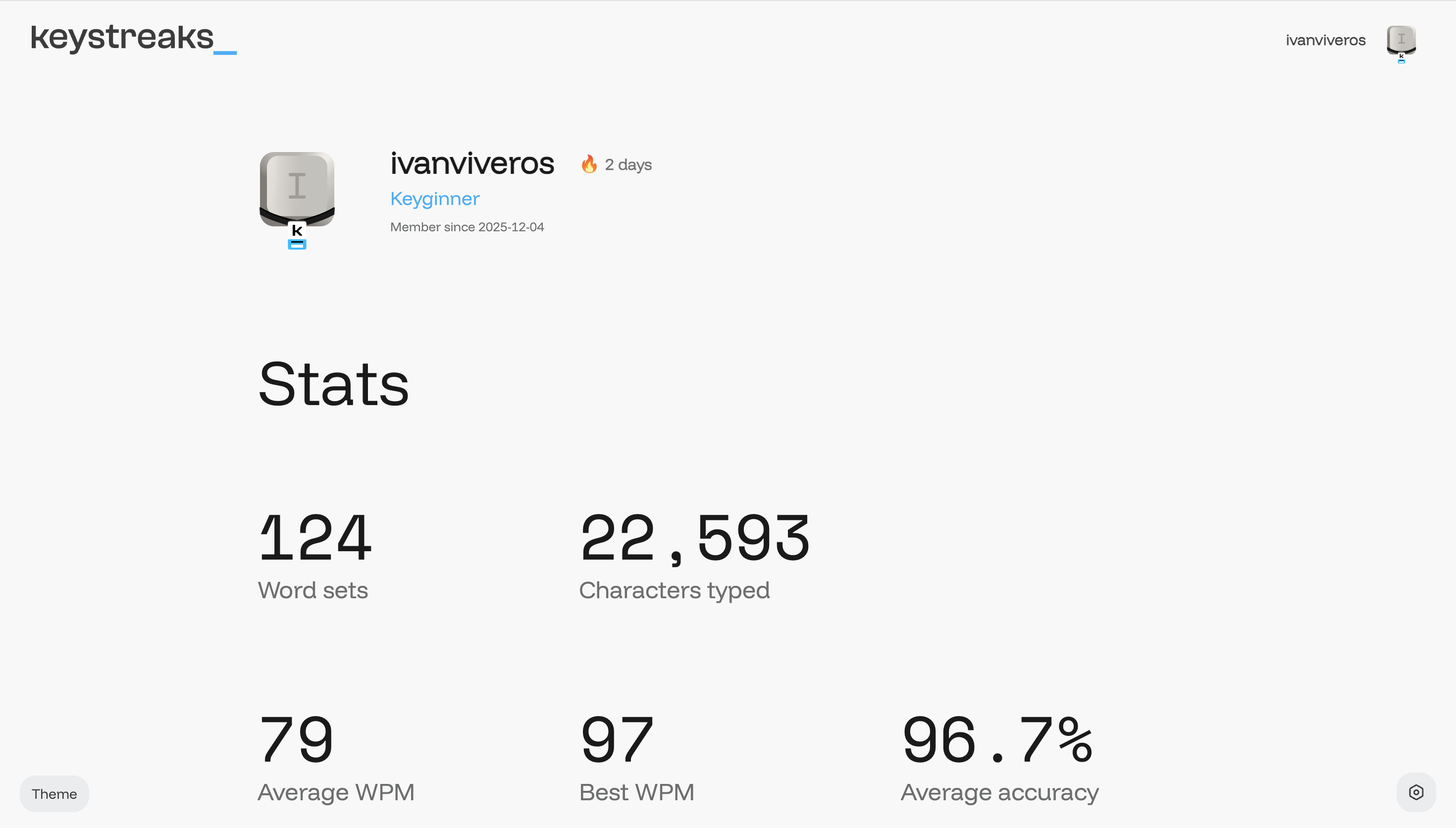Click the fire streak icon
The image size is (1456, 828).
(x=589, y=164)
